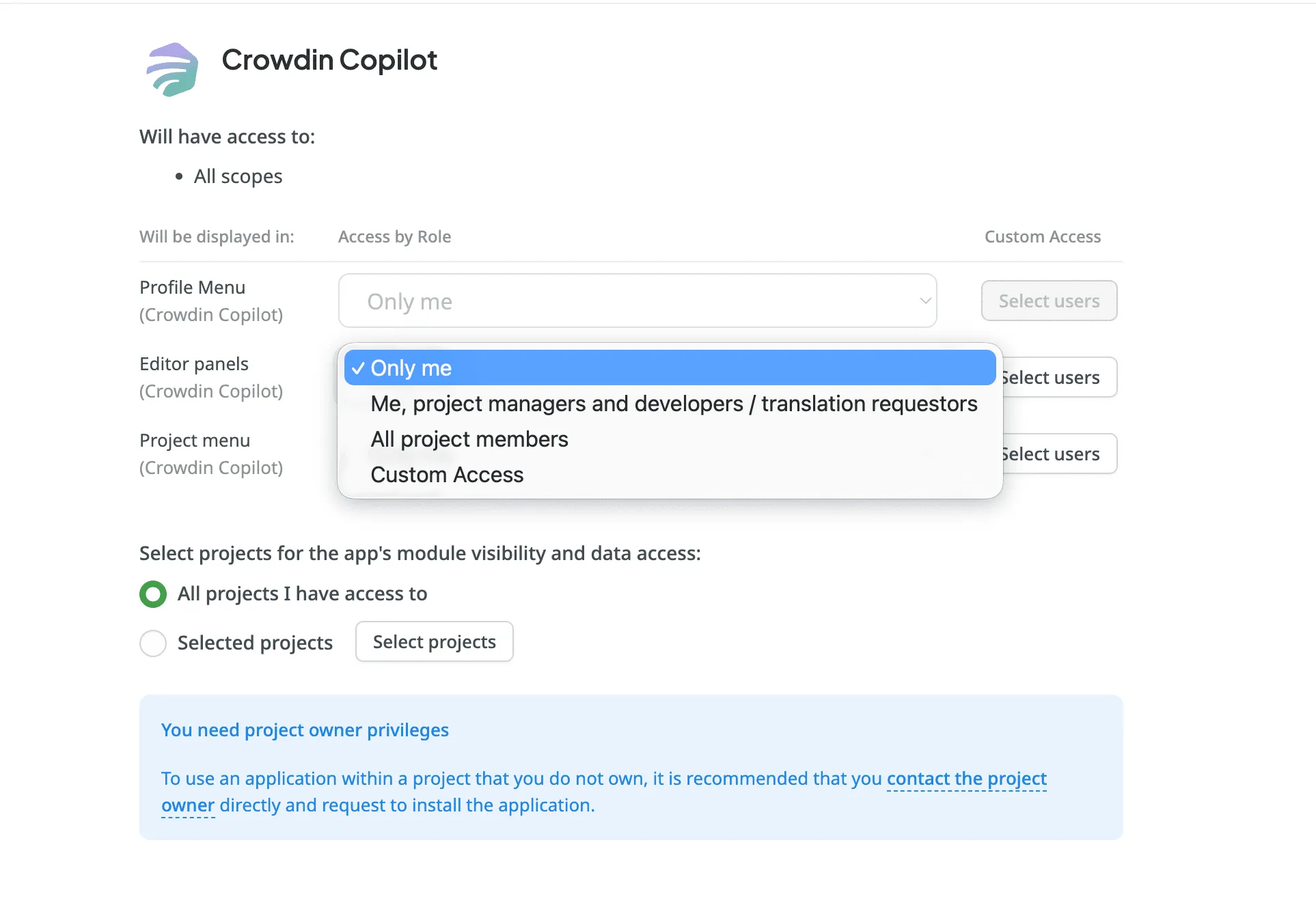Click the "Editor panels (Crowdin Copilot)" row label
Image resolution: width=1316 pixels, height=918 pixels.
pyautogui.click(x=211, y=377)
